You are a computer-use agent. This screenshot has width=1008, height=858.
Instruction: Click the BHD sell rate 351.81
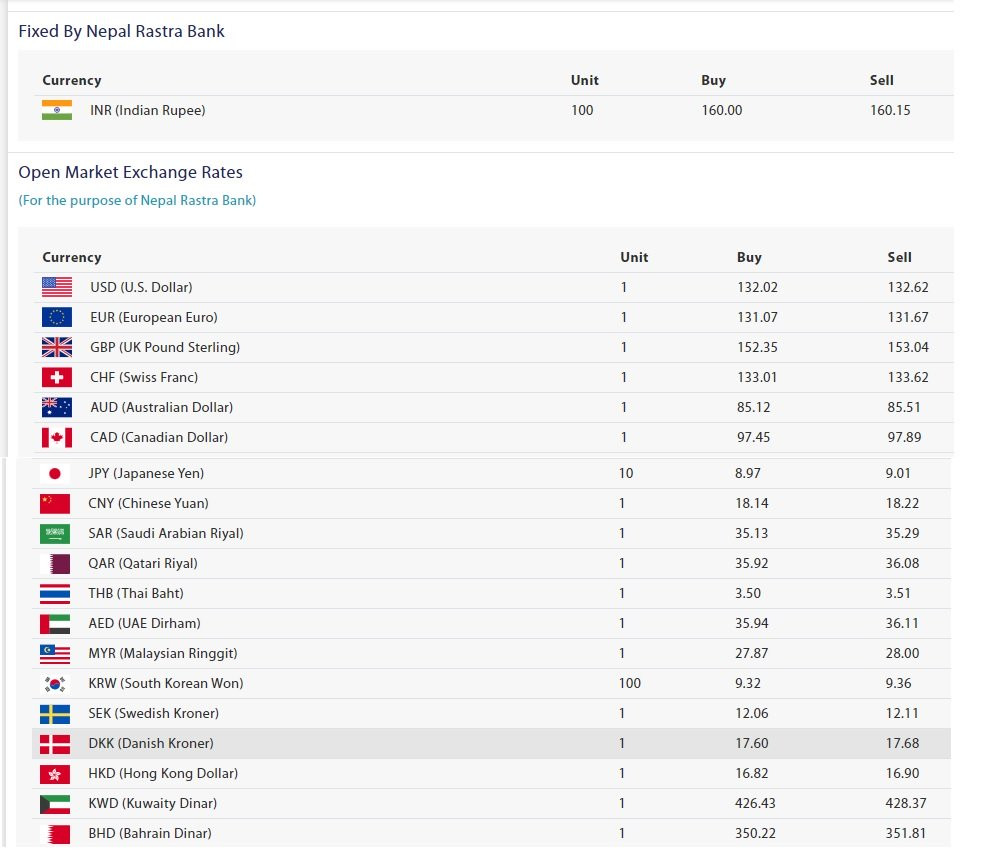click(x=906, y=834)
